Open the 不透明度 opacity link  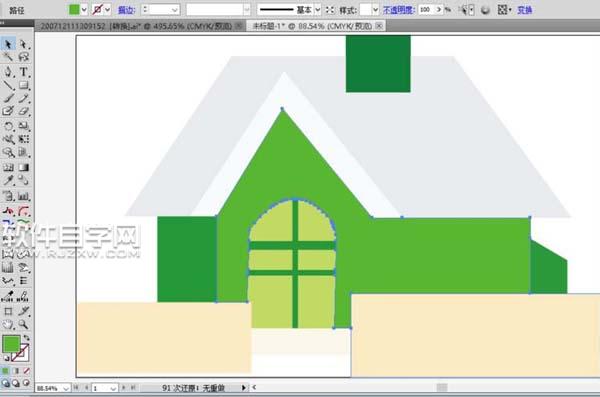tap(399, 10)
